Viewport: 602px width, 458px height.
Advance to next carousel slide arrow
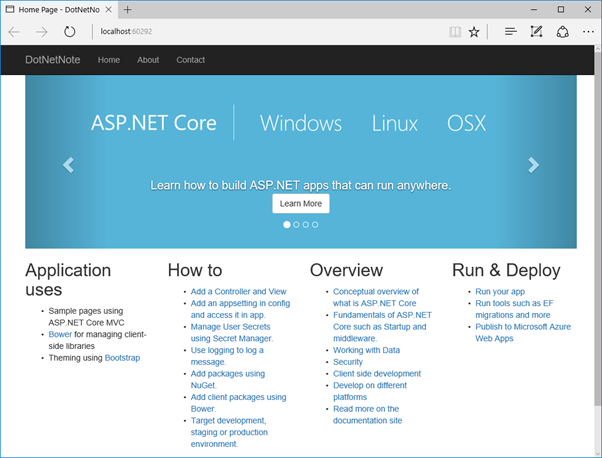533,165
